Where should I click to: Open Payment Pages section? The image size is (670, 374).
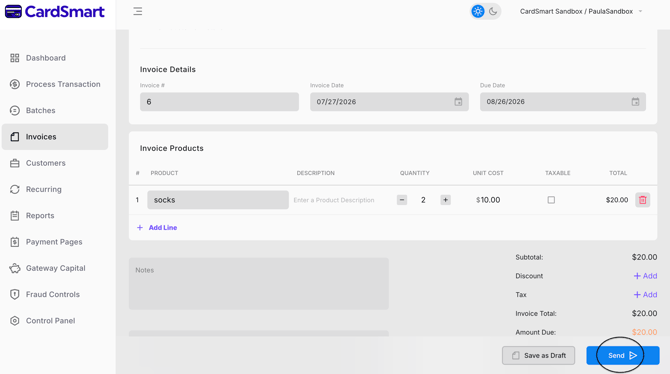click(x=54, y=242)
